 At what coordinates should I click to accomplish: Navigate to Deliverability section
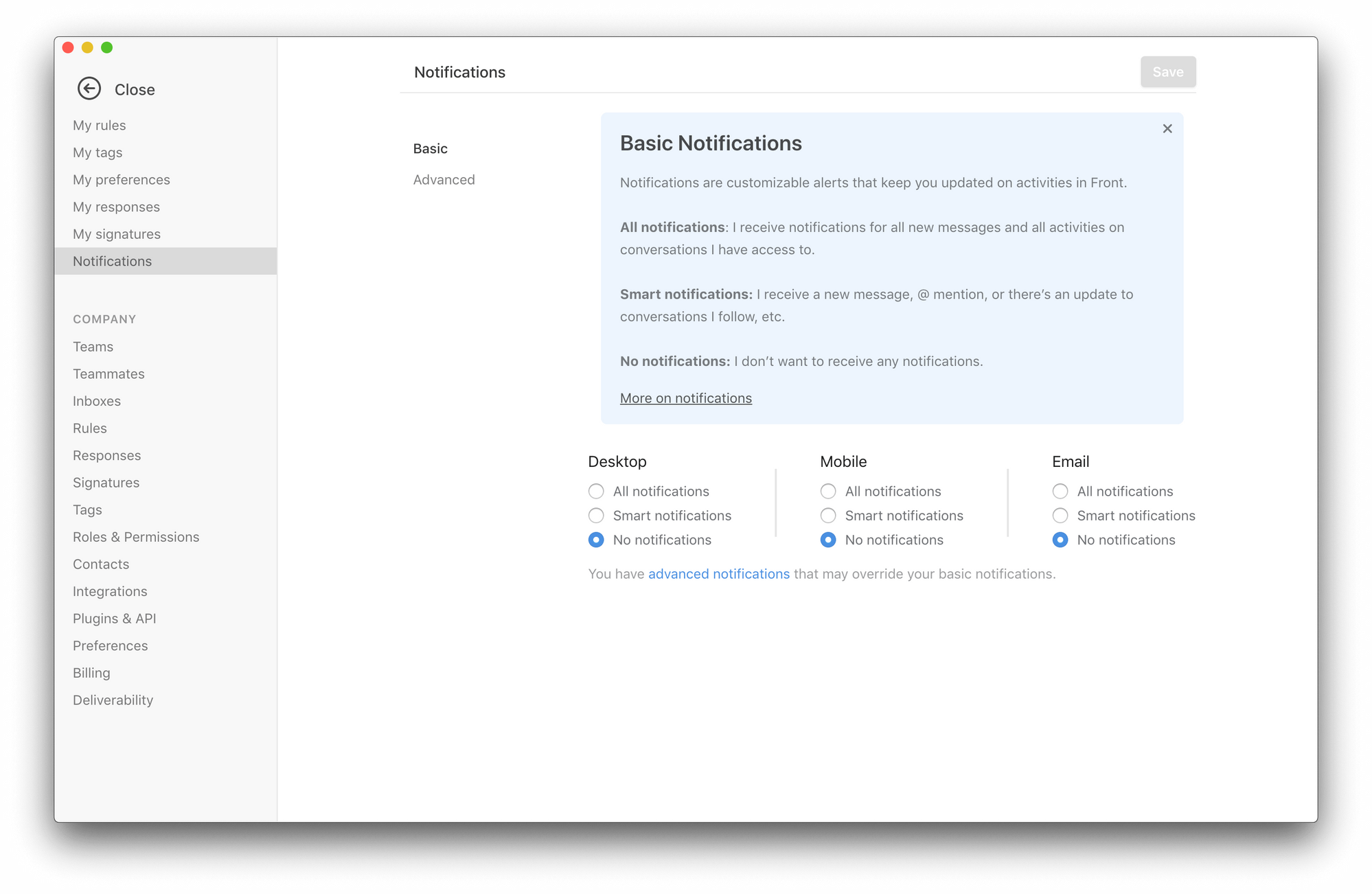[113, 700]
